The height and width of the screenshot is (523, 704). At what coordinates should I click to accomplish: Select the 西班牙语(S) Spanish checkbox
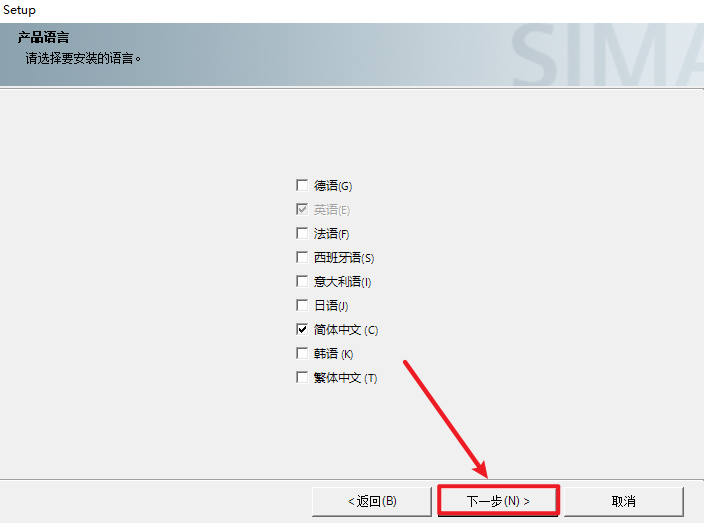[x=302, y=258]
